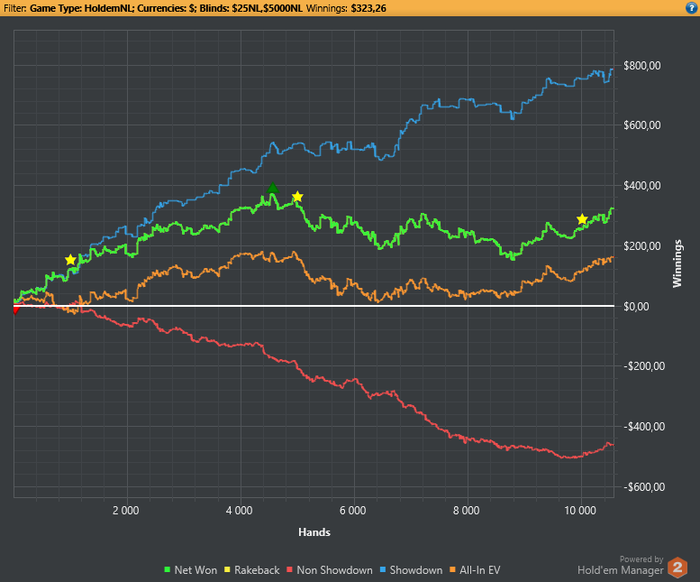Viewport: 700px width, 582px height.
Task: Click the $400,00 y-axis label
Action: [x=642, y=186]
